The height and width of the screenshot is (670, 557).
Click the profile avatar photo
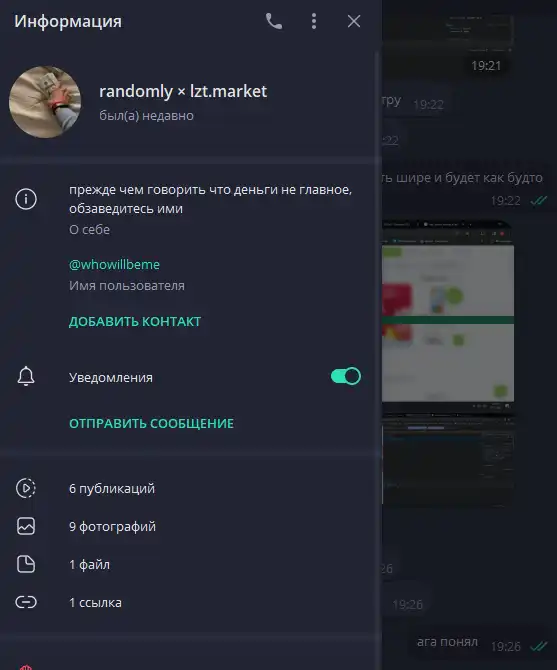pos(45,102)
